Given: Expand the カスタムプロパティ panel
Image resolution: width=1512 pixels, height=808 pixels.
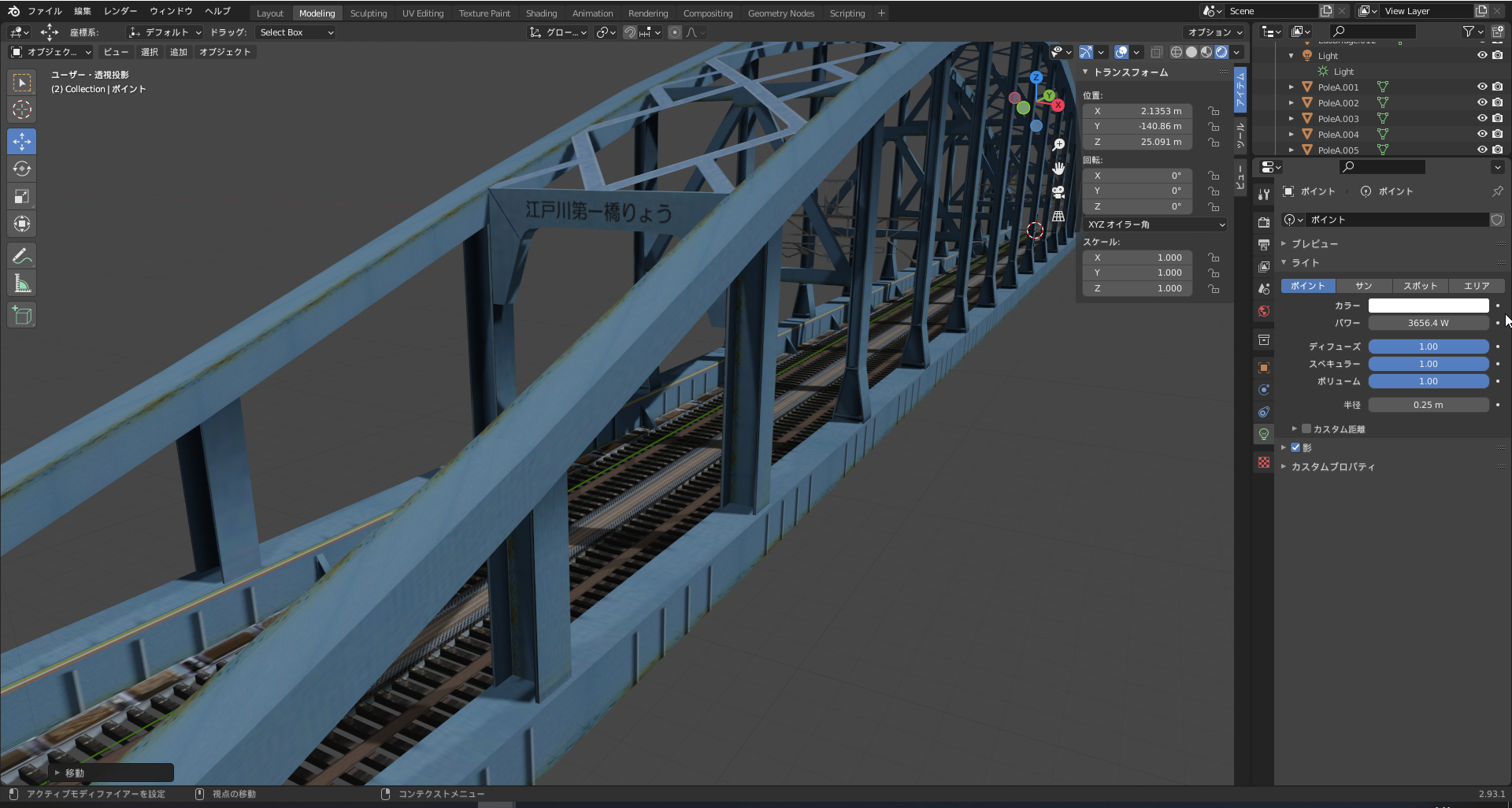Looking at the screenshot, I should [1332, 467].
